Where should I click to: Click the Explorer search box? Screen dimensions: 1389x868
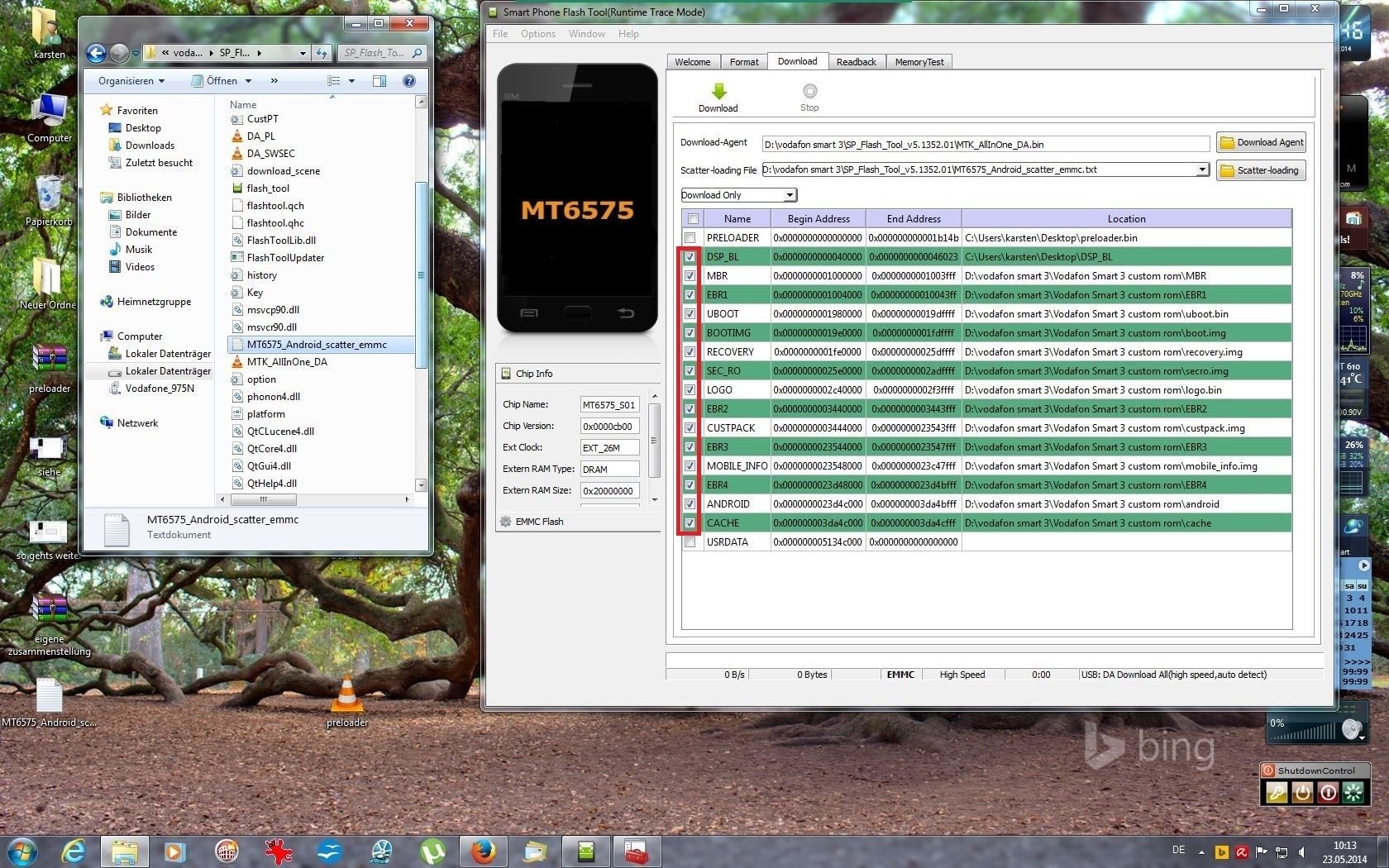coord(382,53)
